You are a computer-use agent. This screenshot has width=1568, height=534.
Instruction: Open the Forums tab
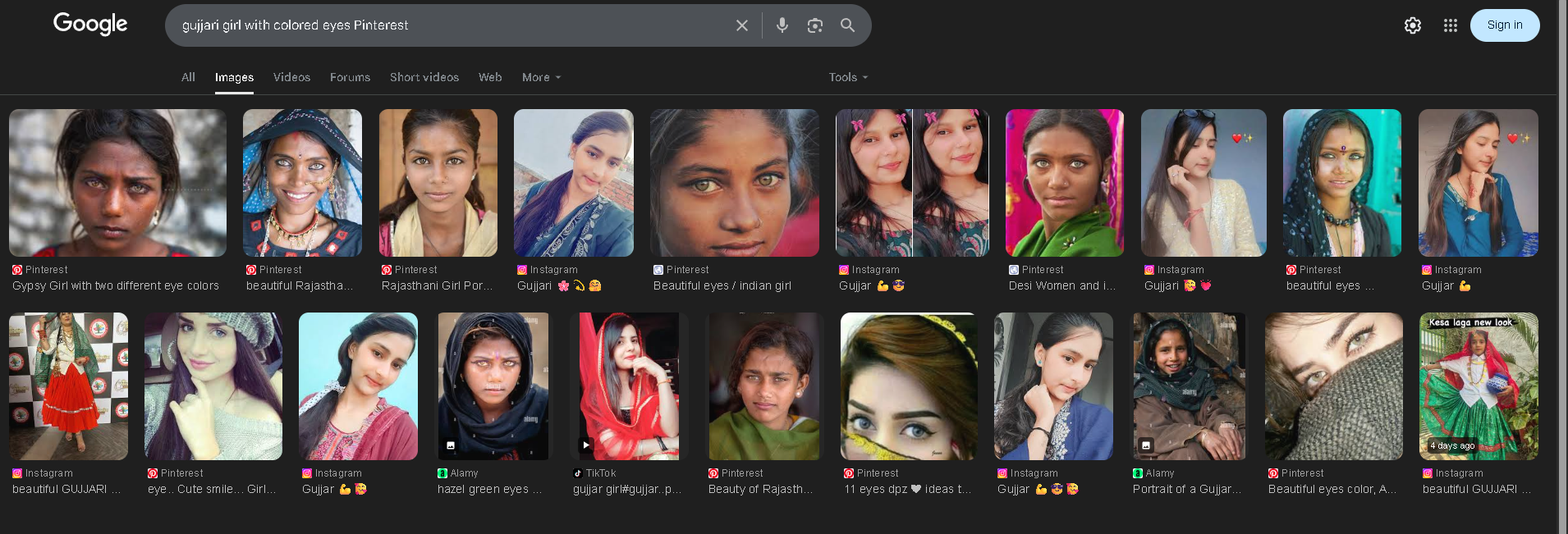tap(350, 77)
